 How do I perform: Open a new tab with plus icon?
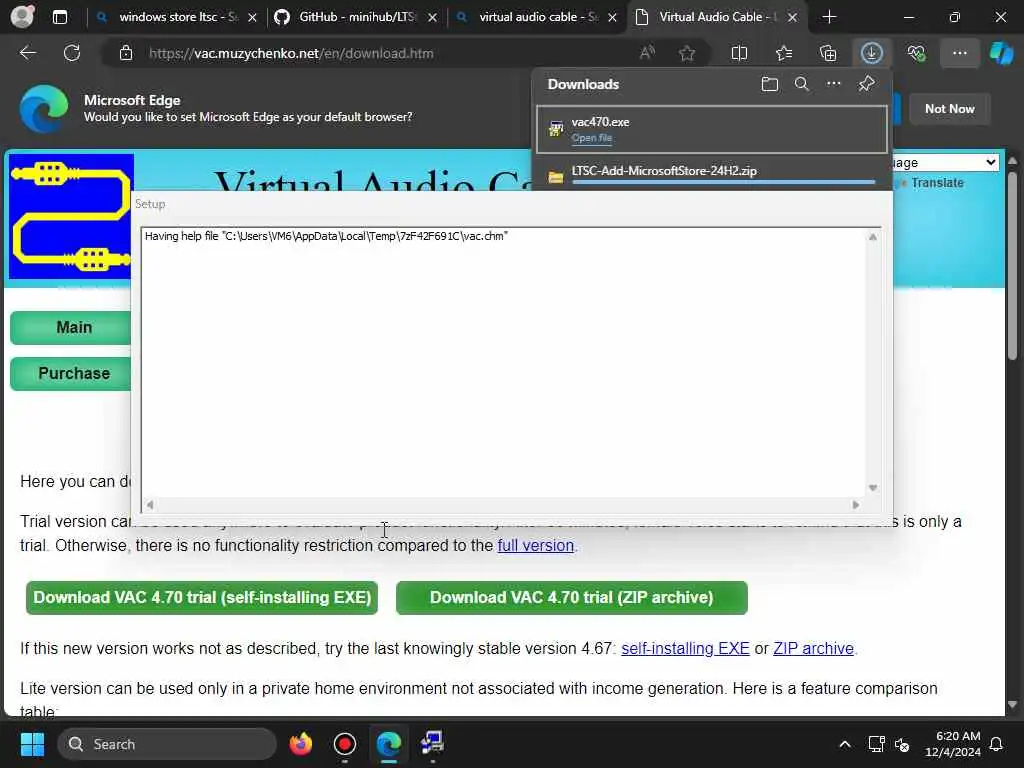[x=829, y=17]
